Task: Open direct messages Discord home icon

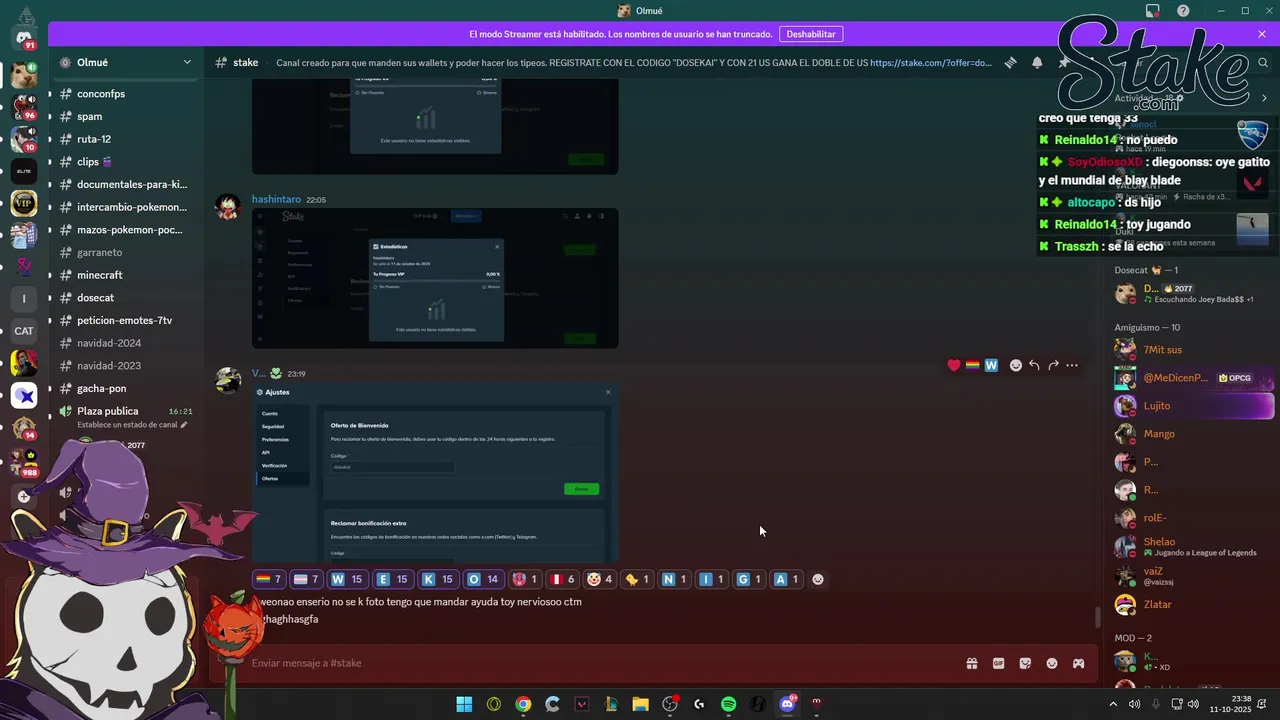Action: [24, 38]
